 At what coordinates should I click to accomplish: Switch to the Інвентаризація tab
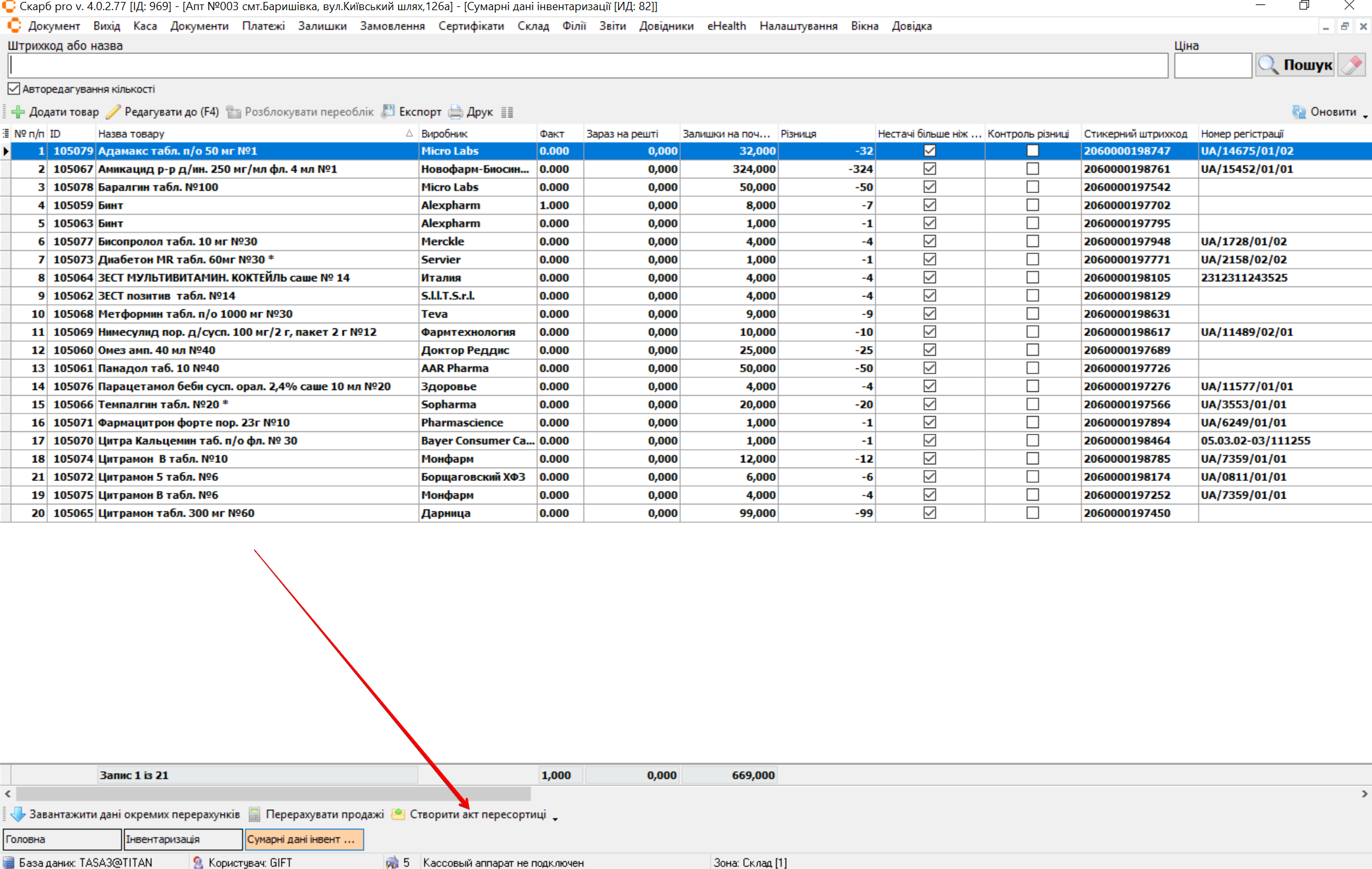(183, 839)
